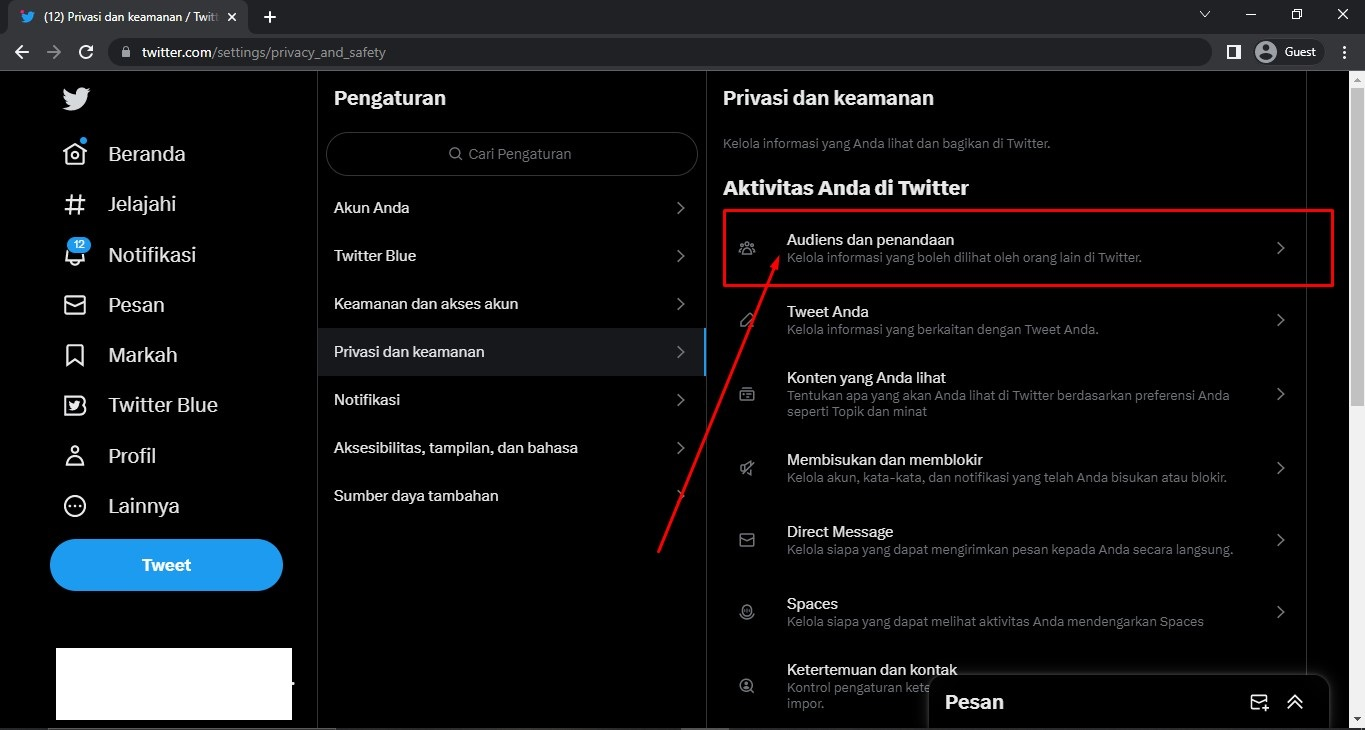The width and height of the screenshot is (1365, 730).
Task: Reload the page in browser toolbar
Action: point(86,52)
